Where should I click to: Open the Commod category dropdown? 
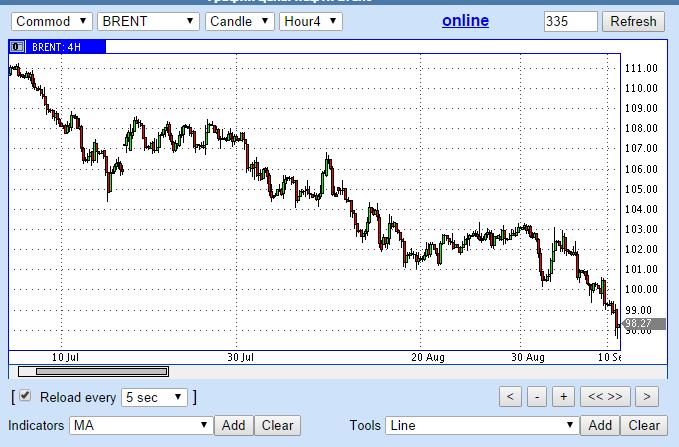pyautogui.click(x=52, y=21)
